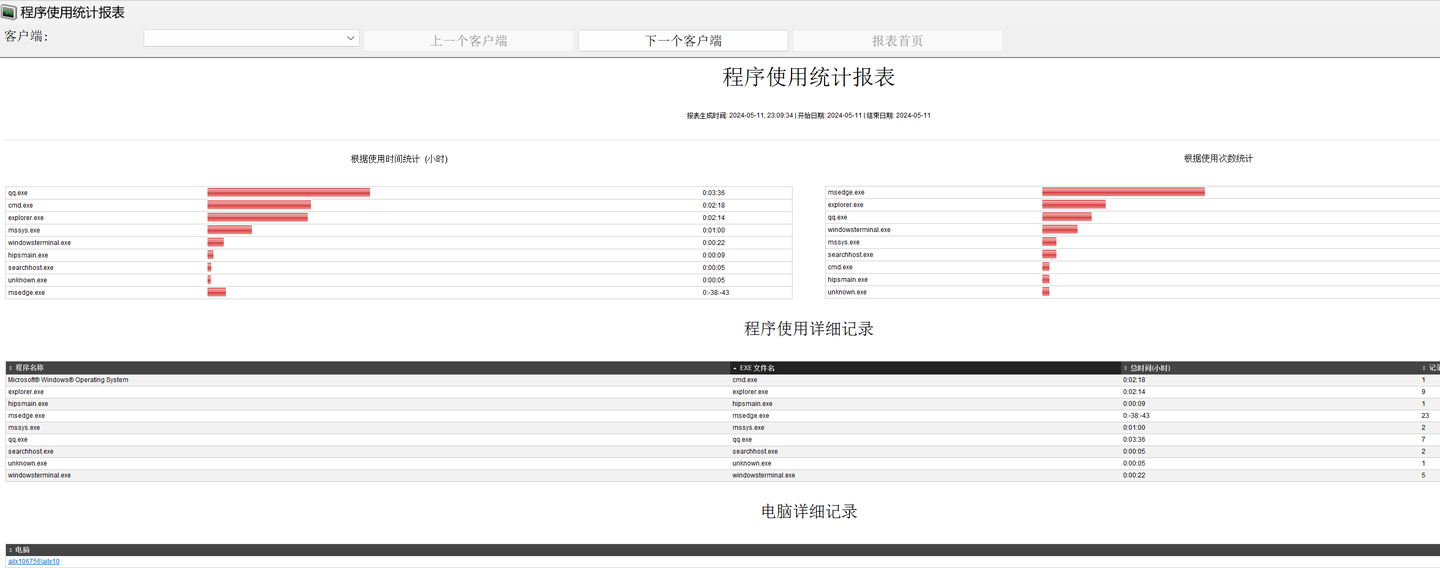Click qq.exe in the EXE 文件名 column

(x=742, y=440)
